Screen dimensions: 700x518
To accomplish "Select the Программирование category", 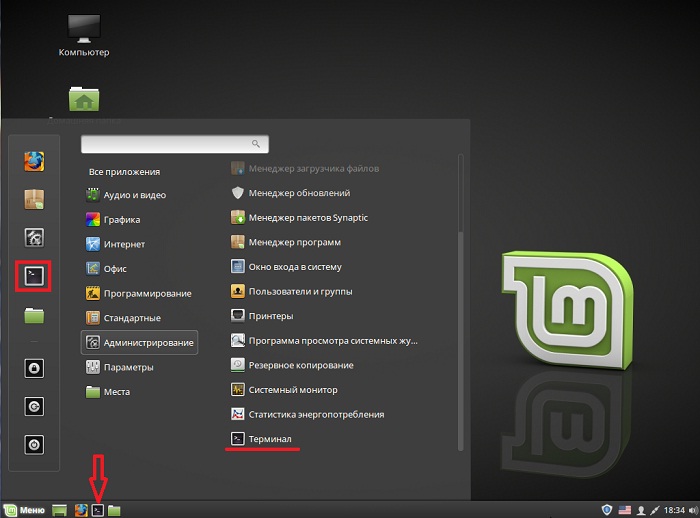I will pos(139,293).
